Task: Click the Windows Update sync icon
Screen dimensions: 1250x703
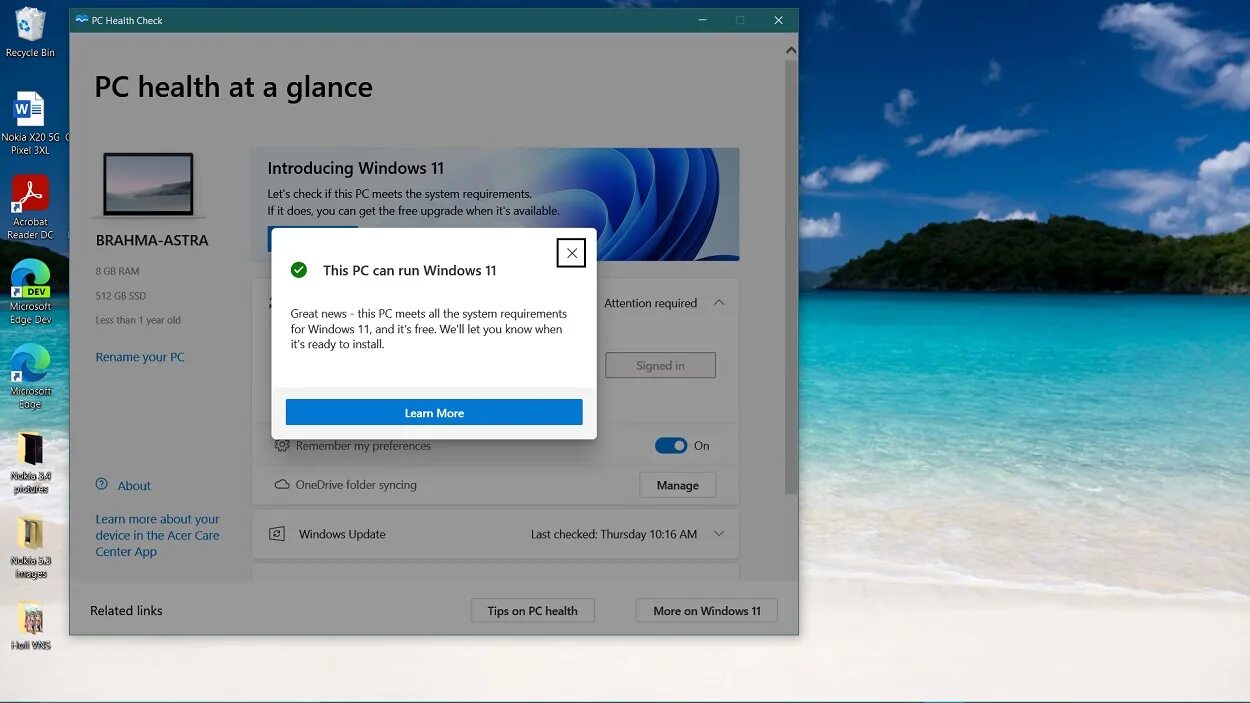Action: pos(277,534)
